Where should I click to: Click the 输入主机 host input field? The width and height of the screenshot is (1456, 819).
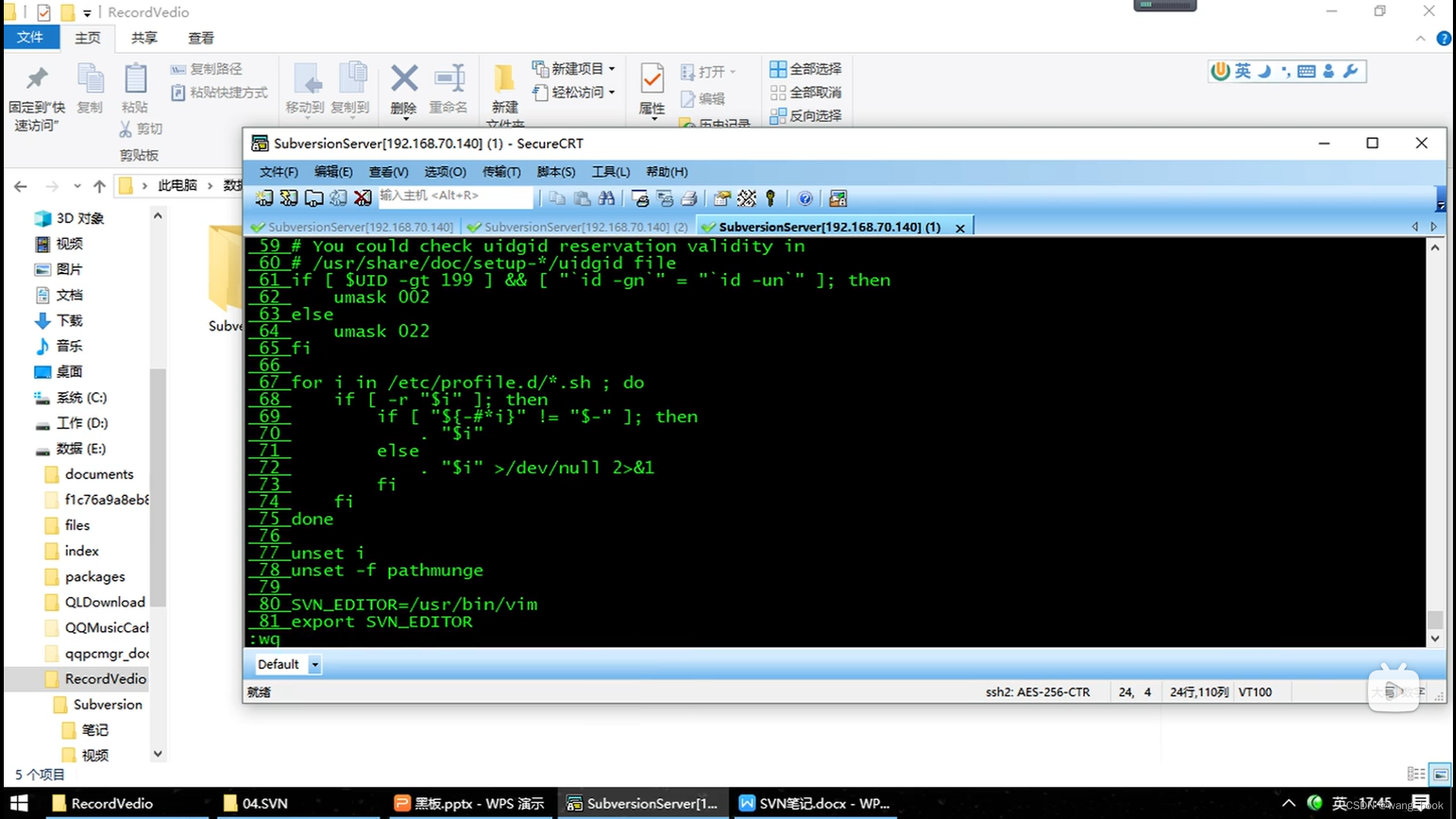coord(456,196)
